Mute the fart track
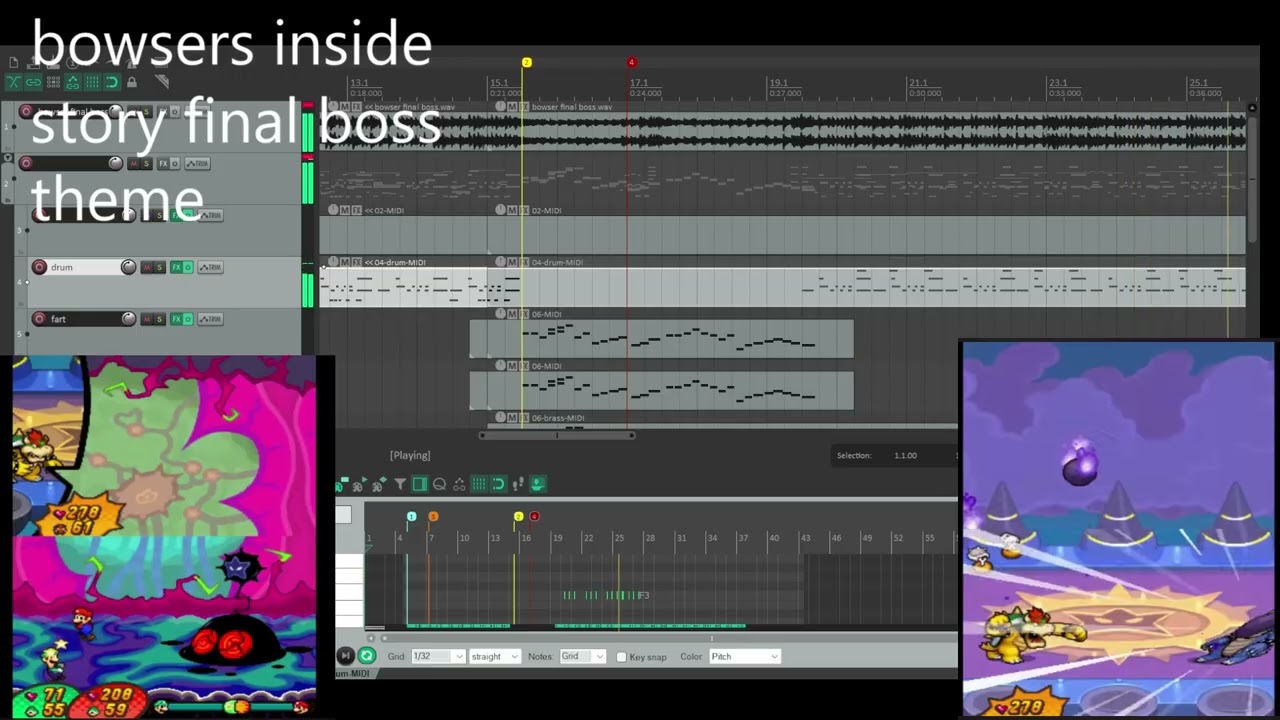Image resolution: width=1280 pixels, height=720 pixels. 147,319
